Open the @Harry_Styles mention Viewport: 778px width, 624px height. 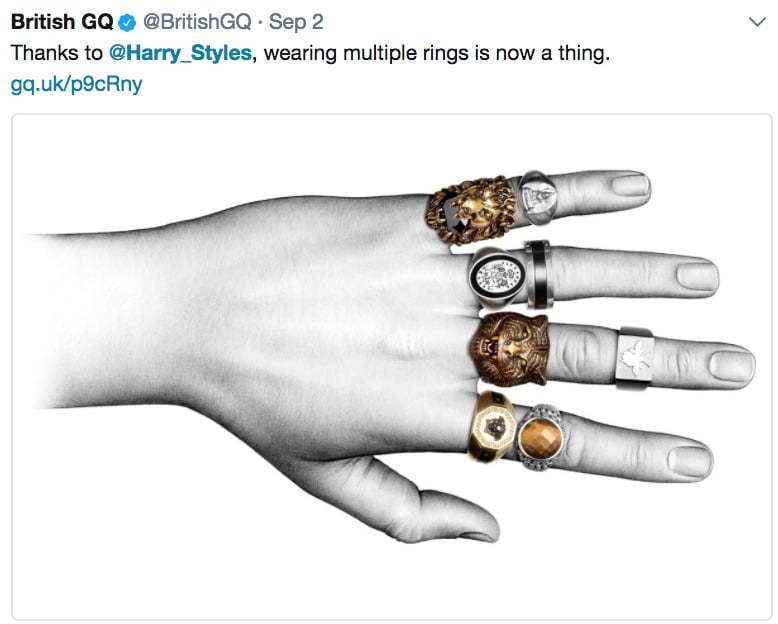[180, 54]
